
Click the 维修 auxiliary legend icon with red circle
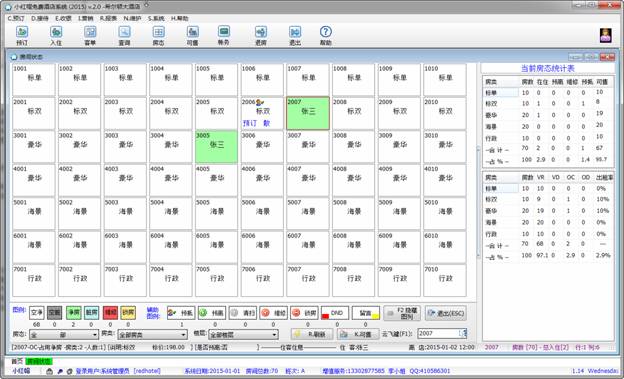(x=273, y=313)
